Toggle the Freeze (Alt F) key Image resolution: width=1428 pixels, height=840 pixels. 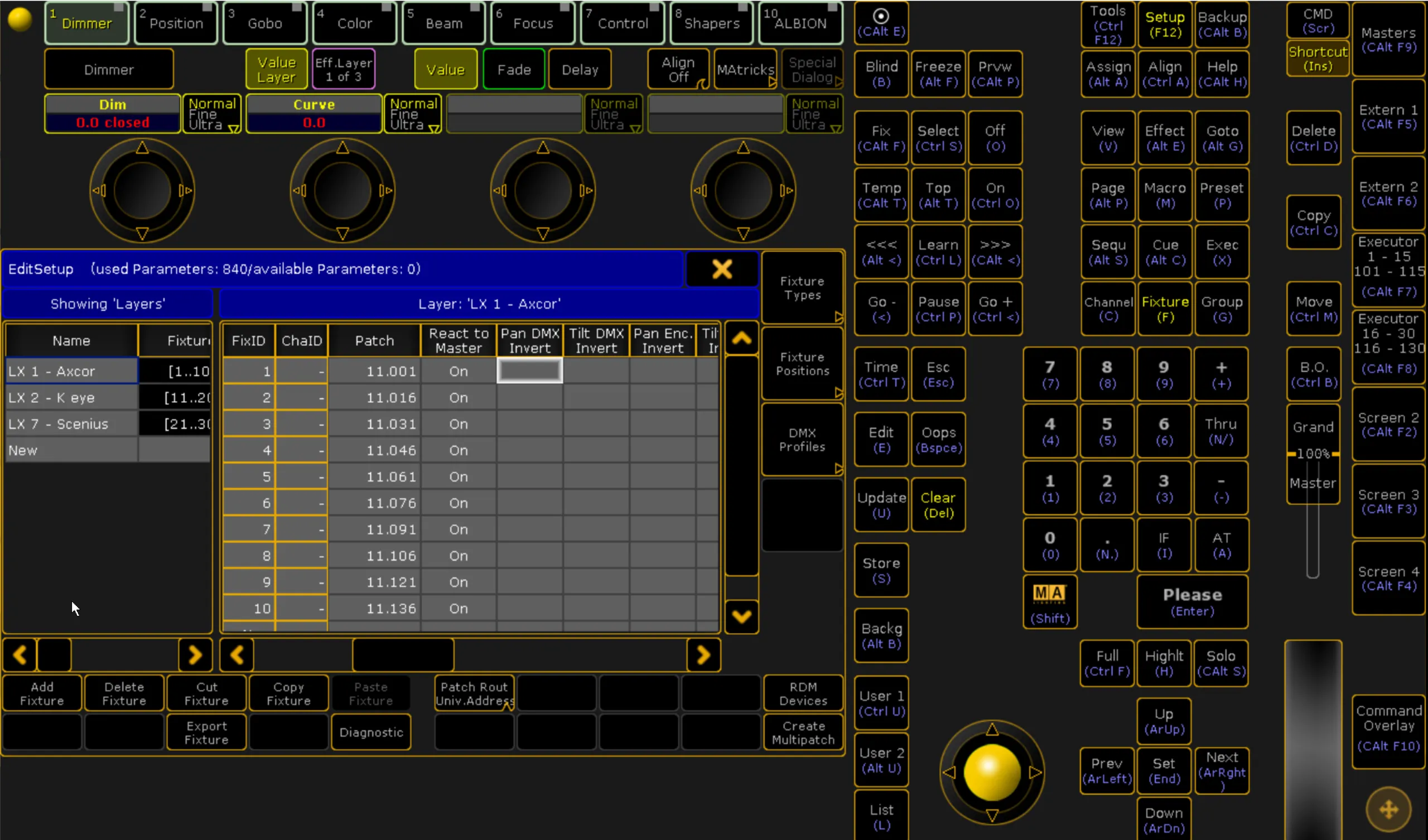938,74
